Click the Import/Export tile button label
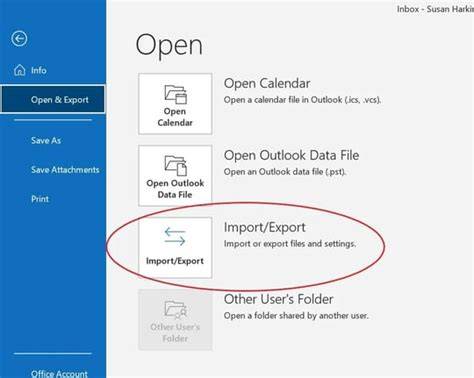 coord(175,261)
